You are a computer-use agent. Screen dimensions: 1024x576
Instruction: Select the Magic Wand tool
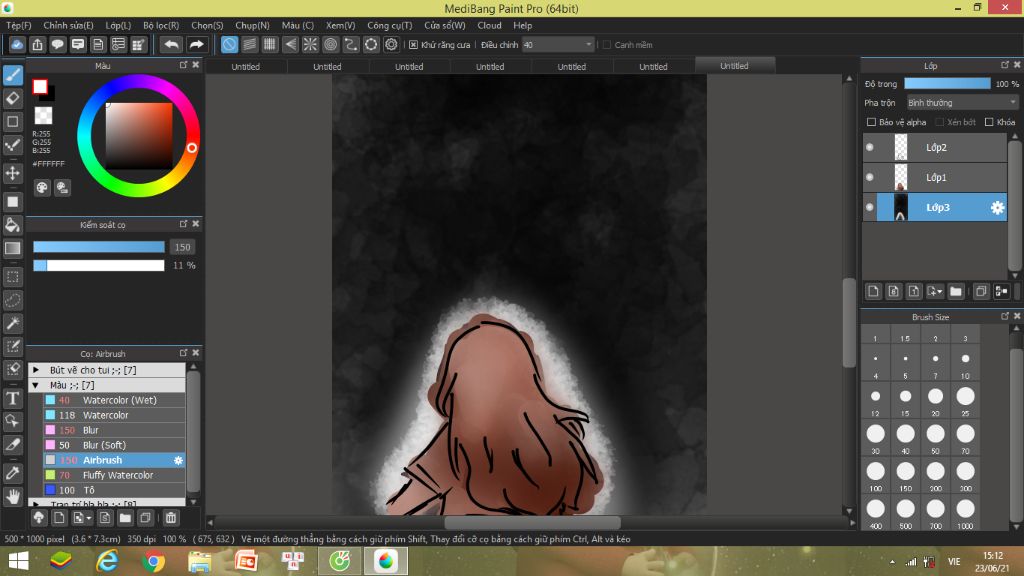[13, 323]
